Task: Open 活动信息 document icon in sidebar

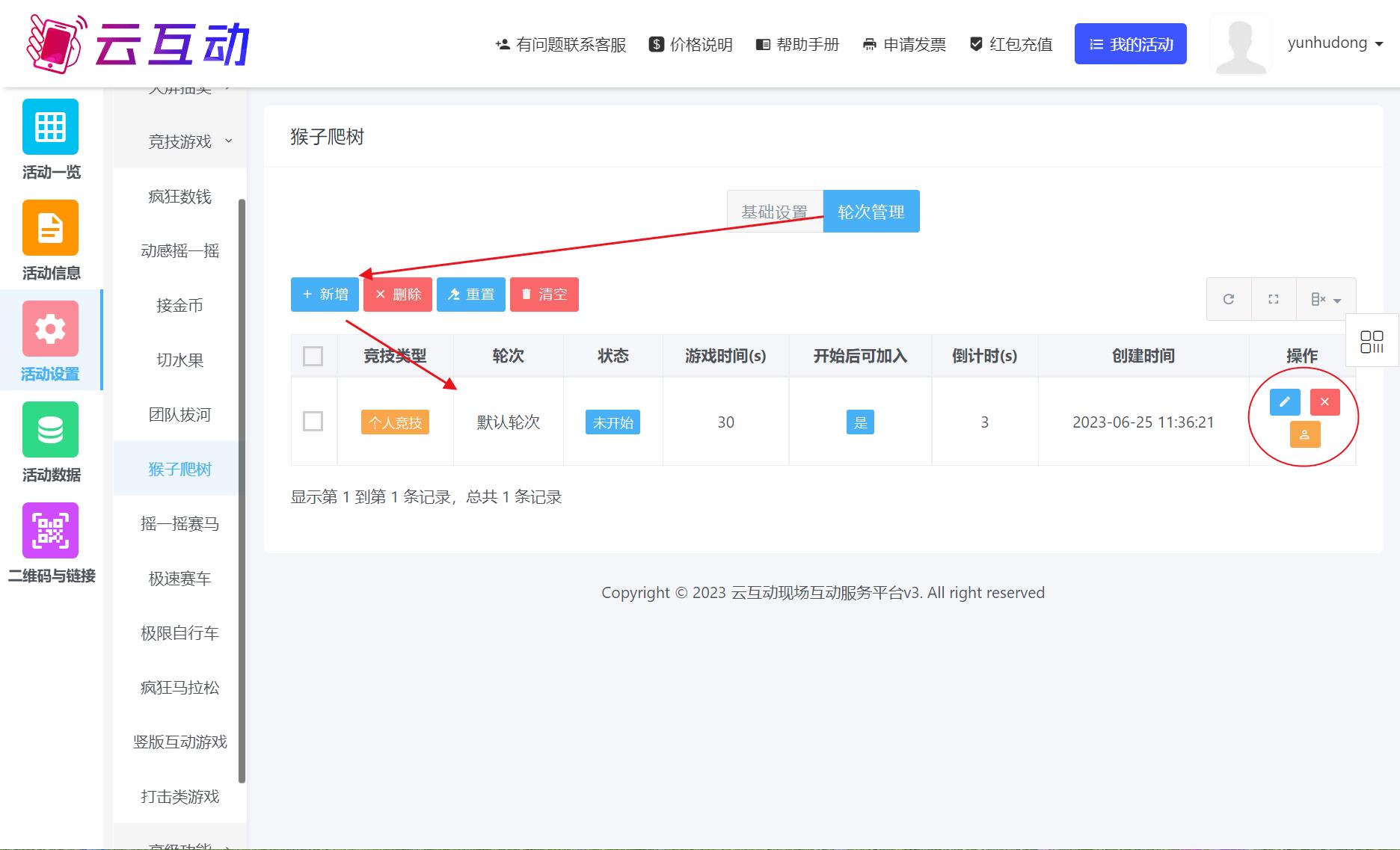Action: [50, 227]
